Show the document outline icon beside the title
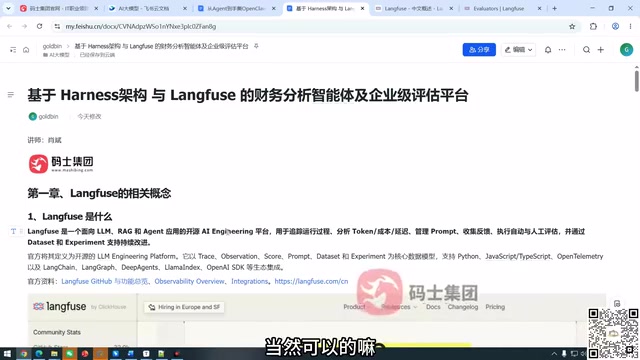Image resolution: width=640 pixels, height=360 pixels. pyautogui.click(x=11, y=95)
